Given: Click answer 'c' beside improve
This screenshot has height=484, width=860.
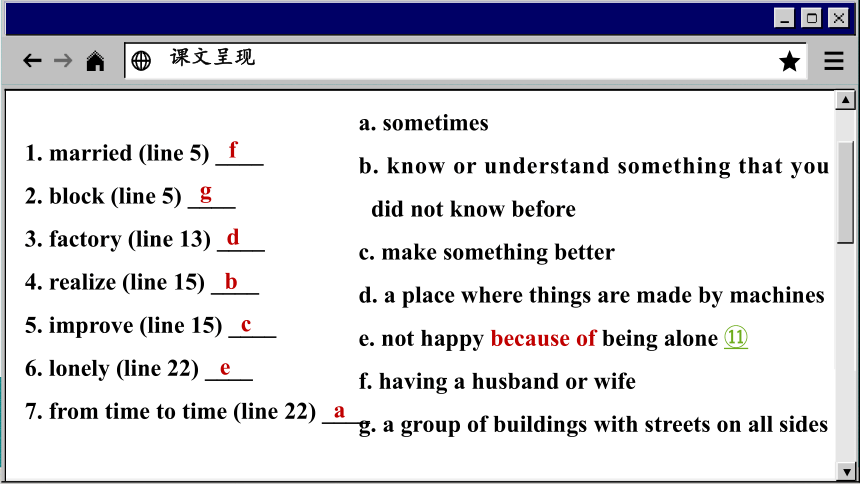Looking at the screenshot, I should [x=246, y=325].
